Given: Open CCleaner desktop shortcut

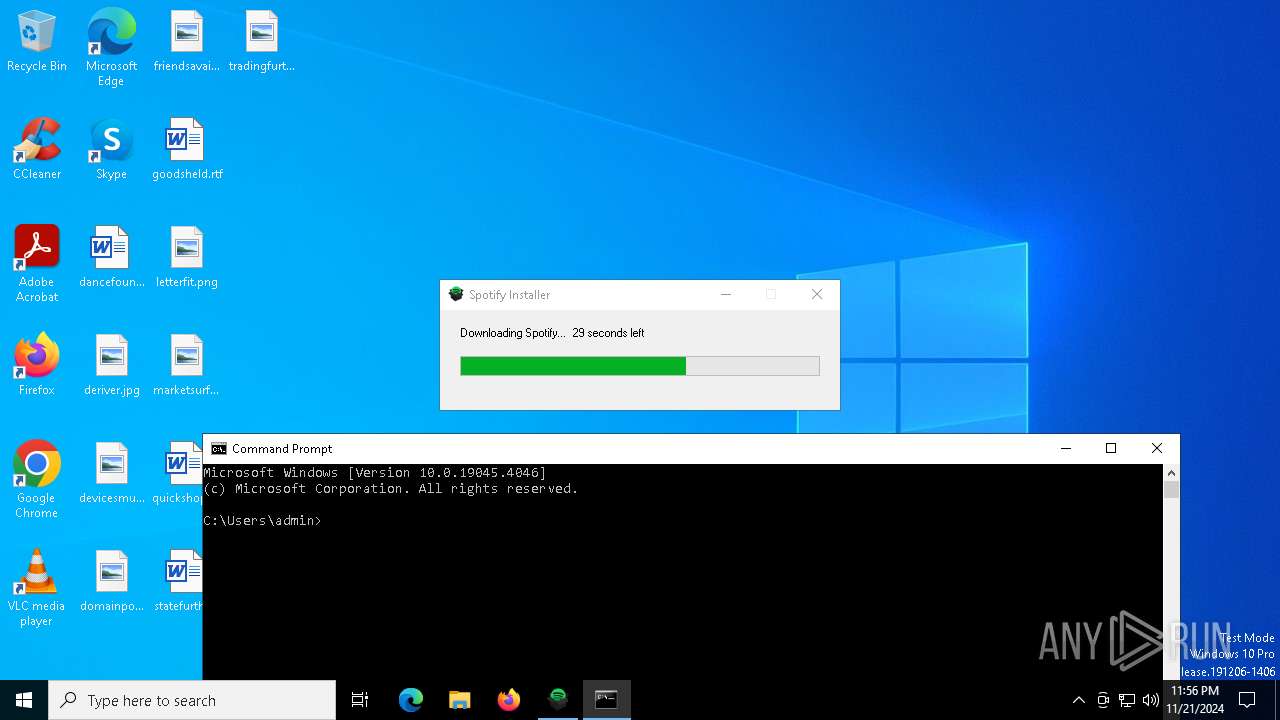Looking at the screenshot, I should point(37,150).
